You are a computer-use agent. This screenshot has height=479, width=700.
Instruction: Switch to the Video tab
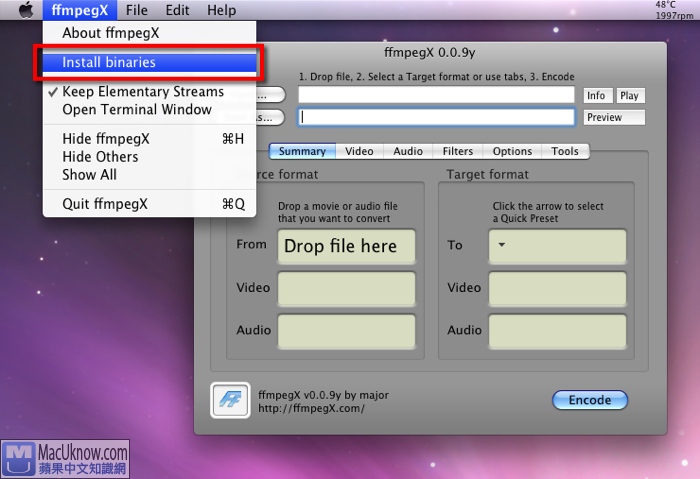point(359,151)
